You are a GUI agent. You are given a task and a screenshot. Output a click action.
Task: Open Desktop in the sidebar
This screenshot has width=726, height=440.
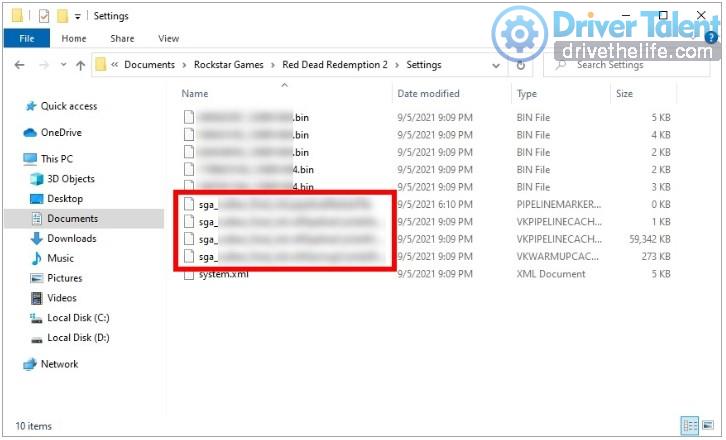65,199
